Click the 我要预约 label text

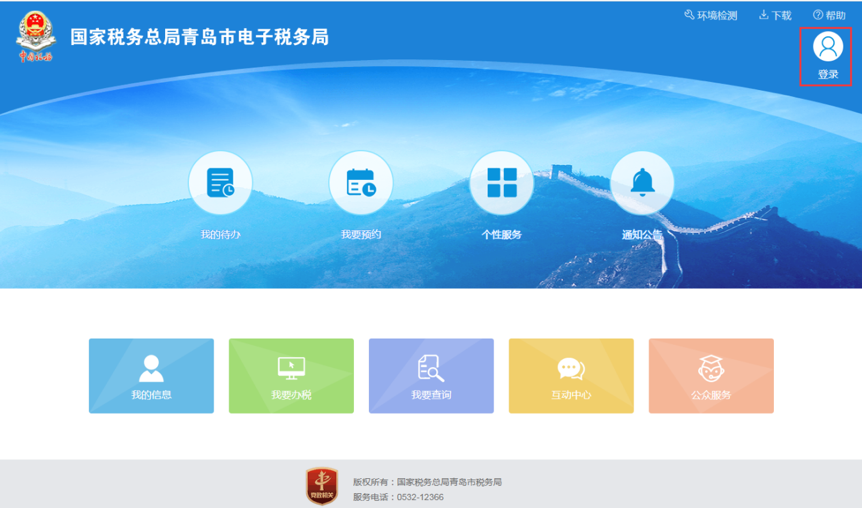pos(361,234)
